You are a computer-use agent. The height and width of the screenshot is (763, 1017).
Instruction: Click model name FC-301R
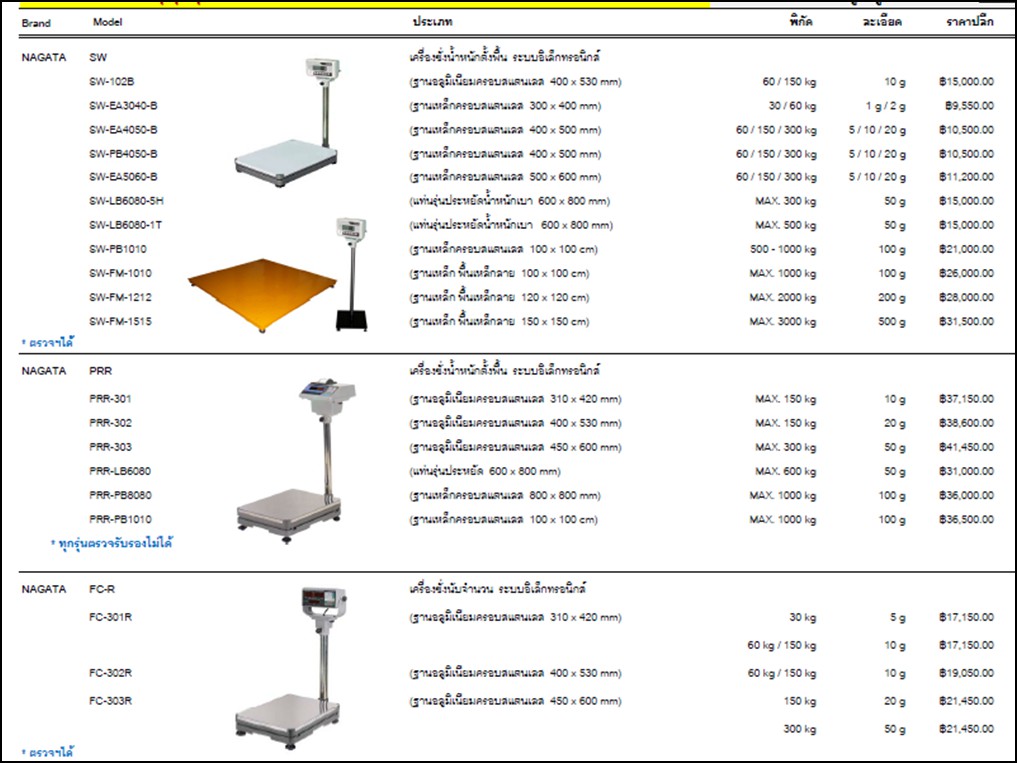[x=110, y=617]
